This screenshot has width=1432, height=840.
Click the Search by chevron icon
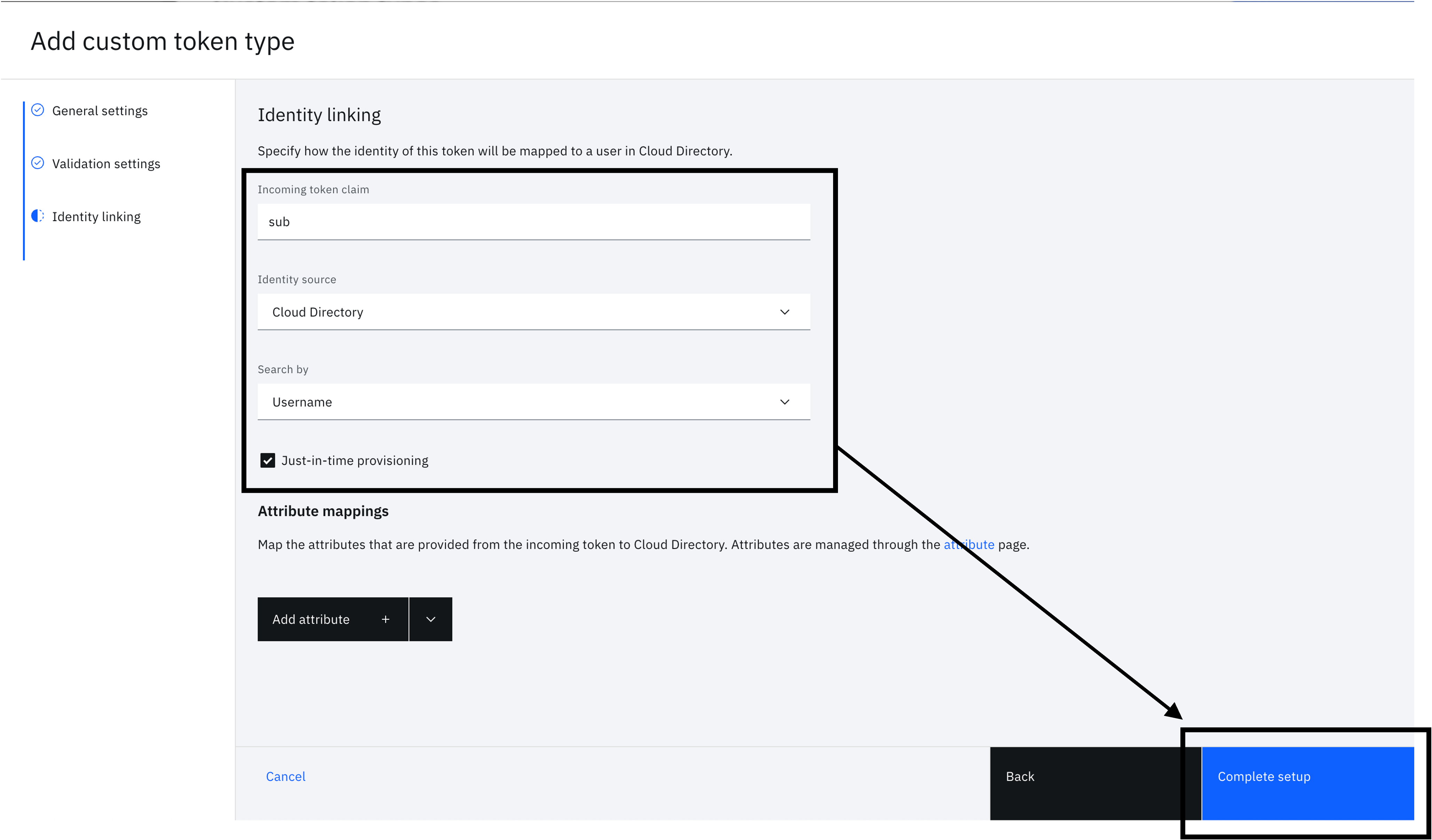pos(784,402)
